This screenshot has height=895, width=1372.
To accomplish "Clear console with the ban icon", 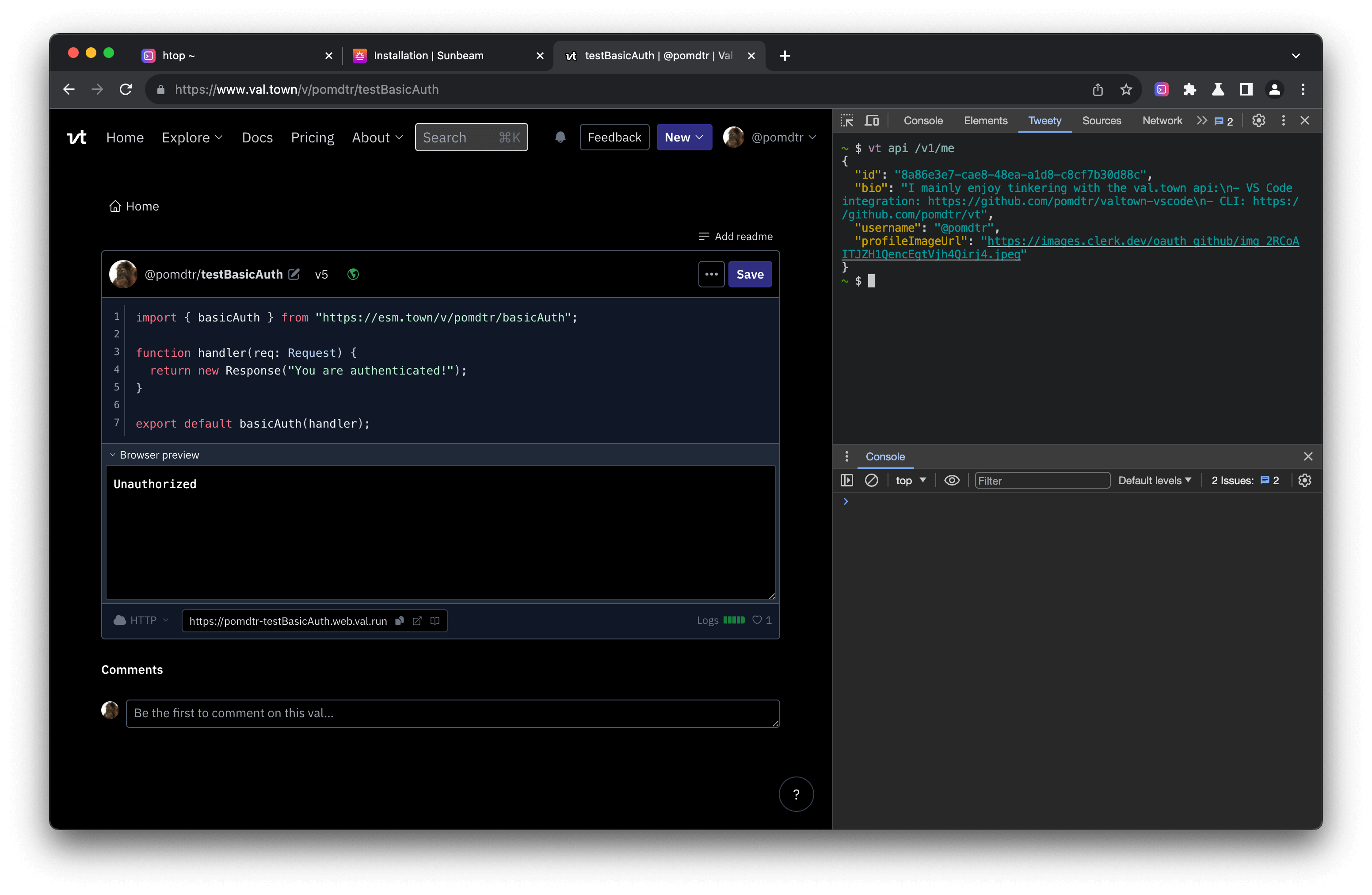I will (x=871, y=480).
